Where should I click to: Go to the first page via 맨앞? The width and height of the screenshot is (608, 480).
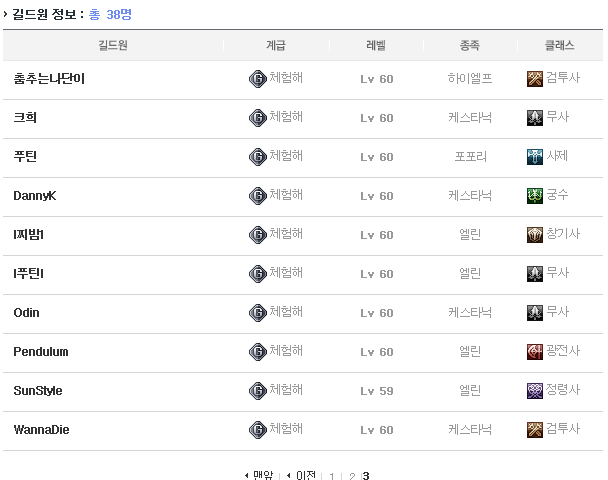point(259,476)
